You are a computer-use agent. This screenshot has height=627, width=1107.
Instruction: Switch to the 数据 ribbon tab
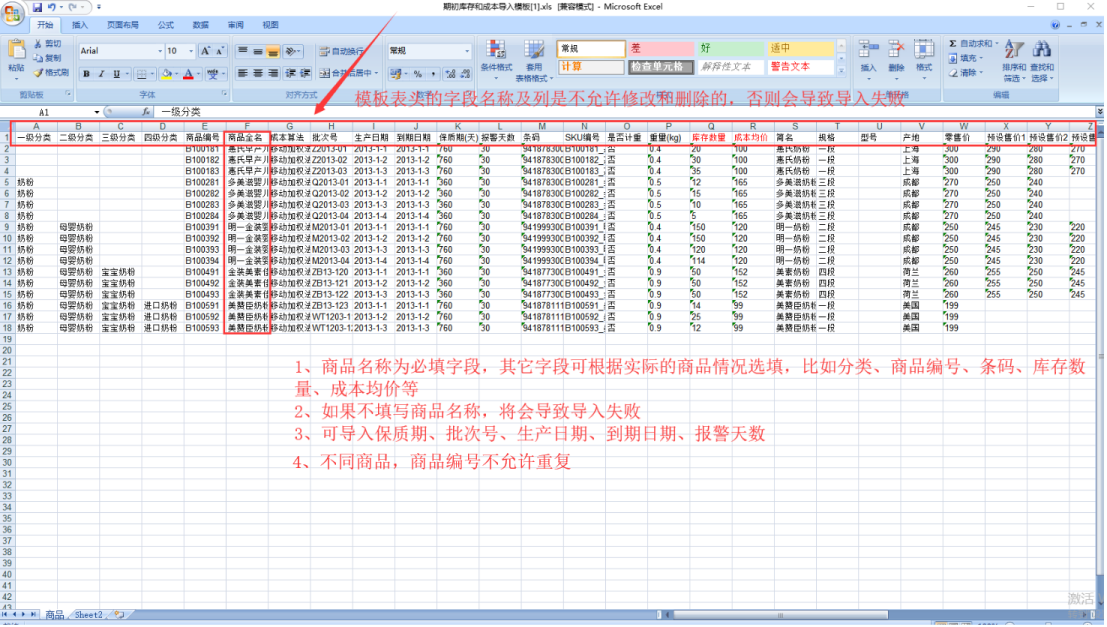[x=201, y=25]
